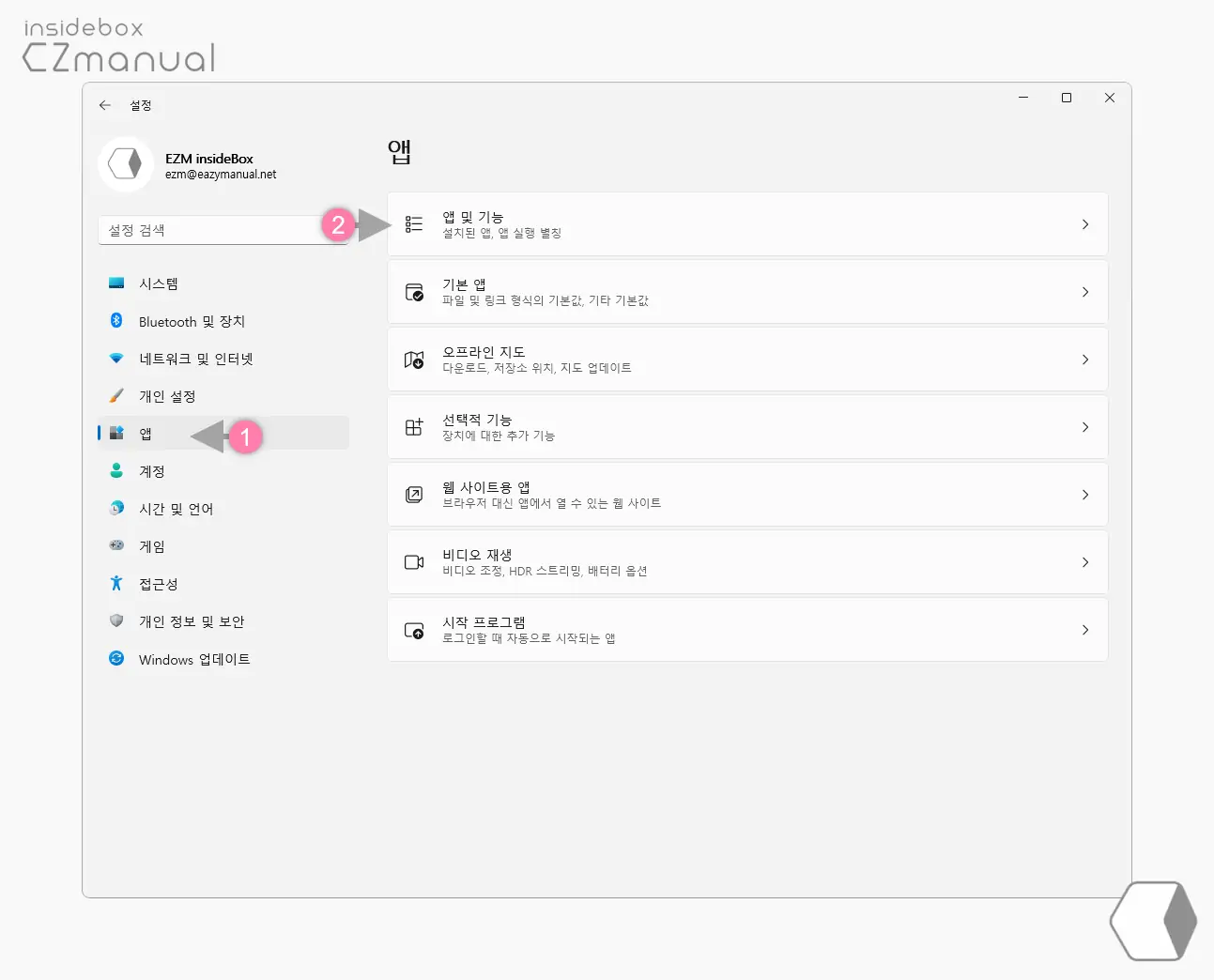Click the 기본 앱 icon
This screenshot has width=1214, height=980.
413,291
